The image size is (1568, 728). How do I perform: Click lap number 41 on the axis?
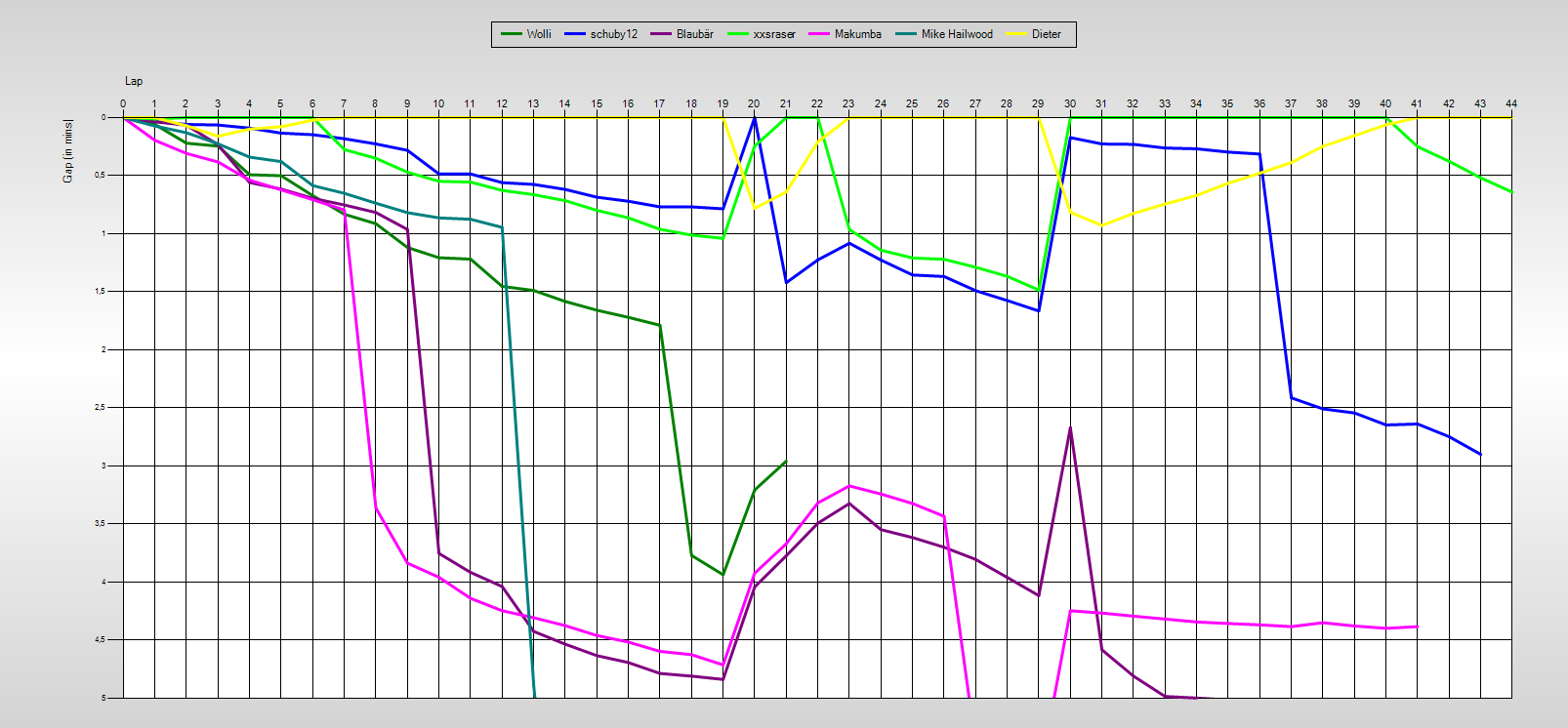tap(1417, 103)
